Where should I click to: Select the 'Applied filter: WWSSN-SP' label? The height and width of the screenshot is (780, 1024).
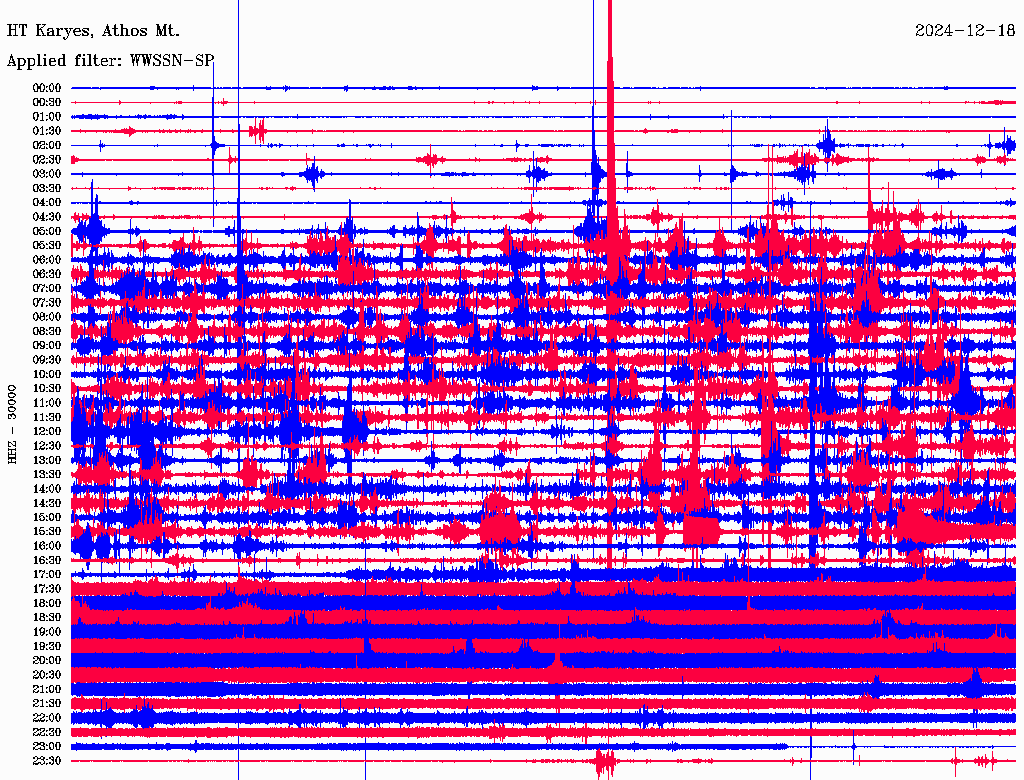tap(110, 61)
